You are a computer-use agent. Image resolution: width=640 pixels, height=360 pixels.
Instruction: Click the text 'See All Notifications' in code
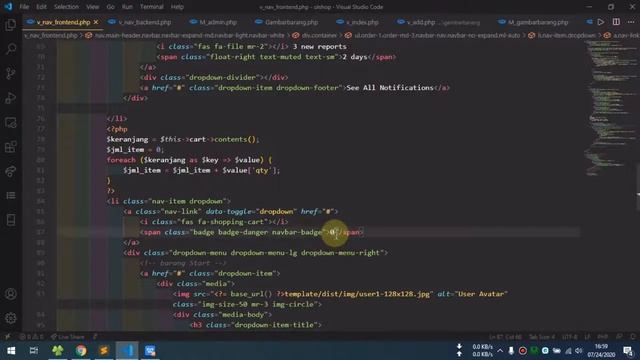point(390,88)
